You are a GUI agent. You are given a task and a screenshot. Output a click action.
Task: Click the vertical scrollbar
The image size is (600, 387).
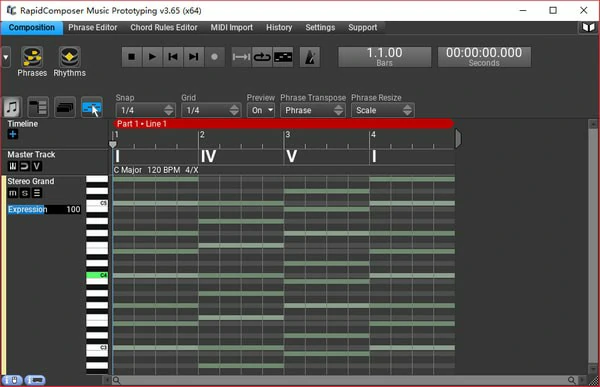click(593, 245)
